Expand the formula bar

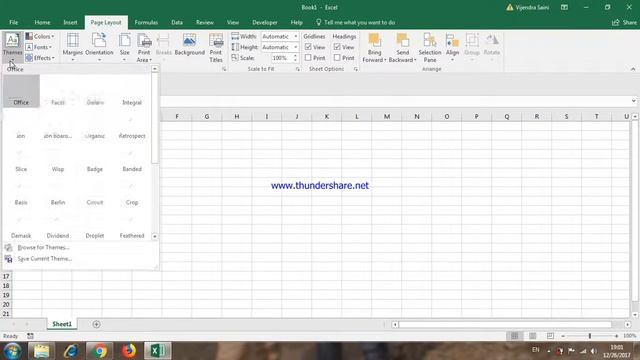pyautogui.click(x=633, y=101)
